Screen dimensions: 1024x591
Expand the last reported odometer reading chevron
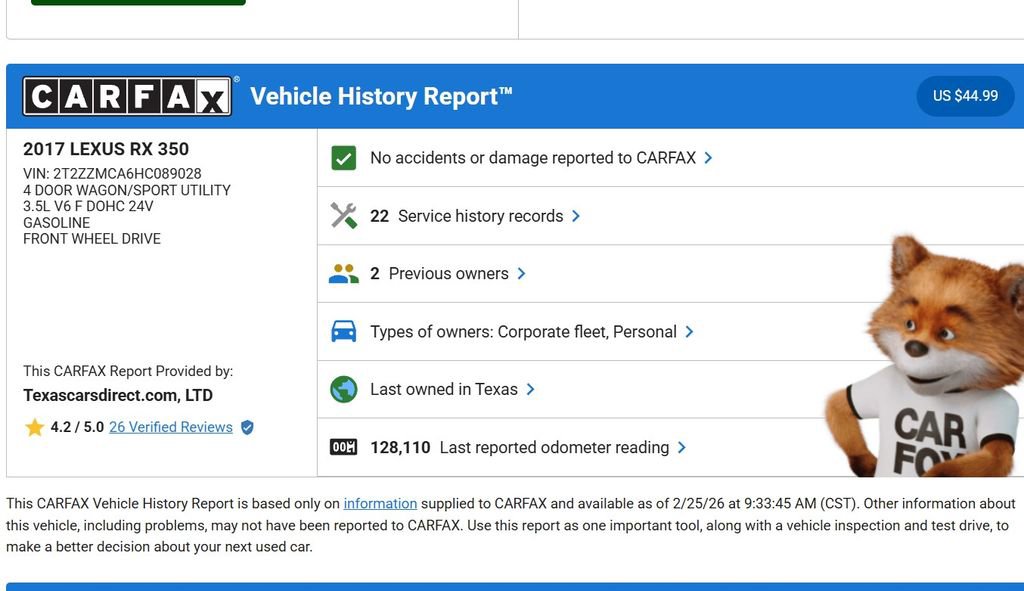(681, 447)
